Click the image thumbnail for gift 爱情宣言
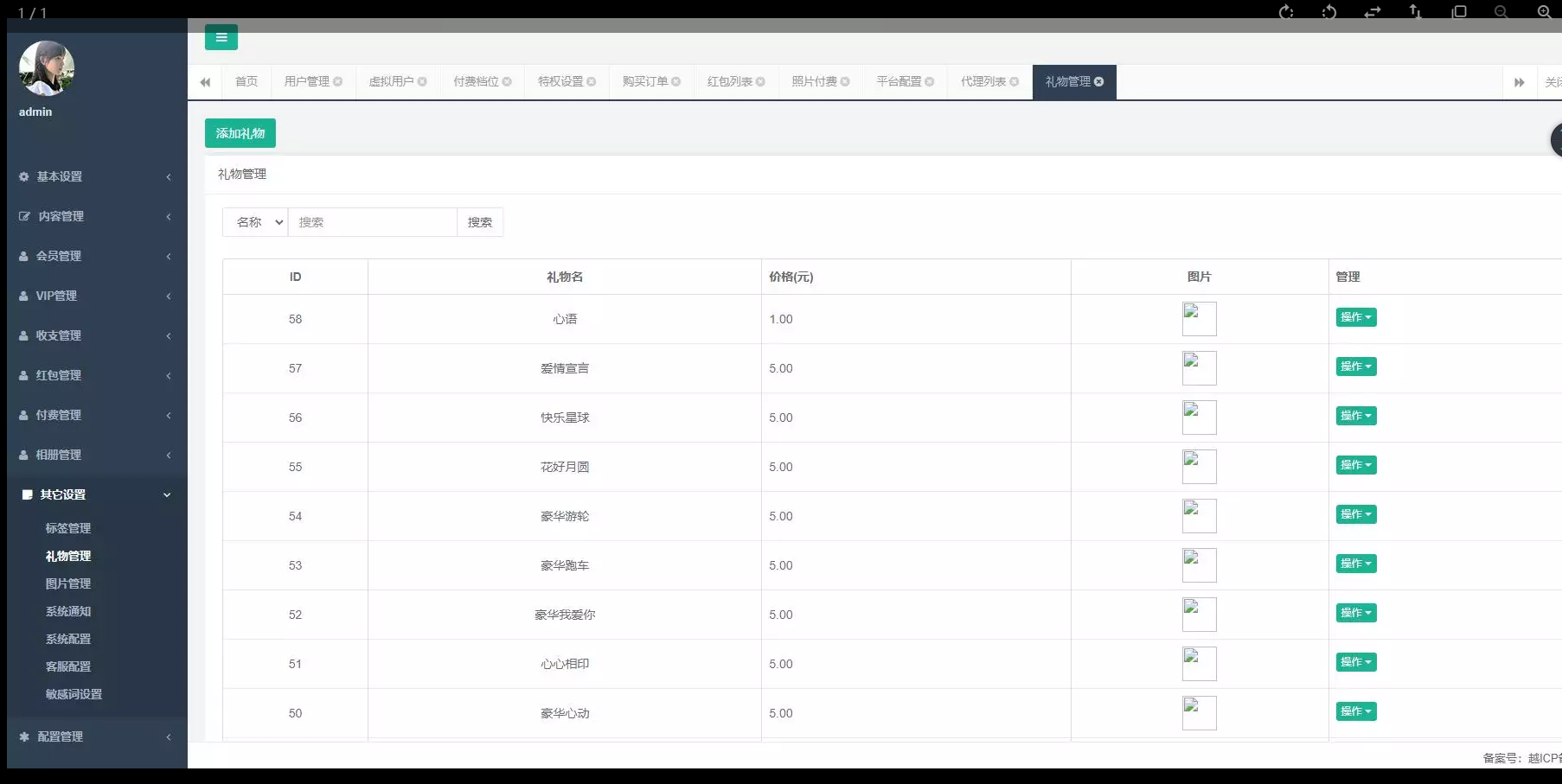The width and height of the screenshot is (1562, 784). click(x=1199, y=368)
